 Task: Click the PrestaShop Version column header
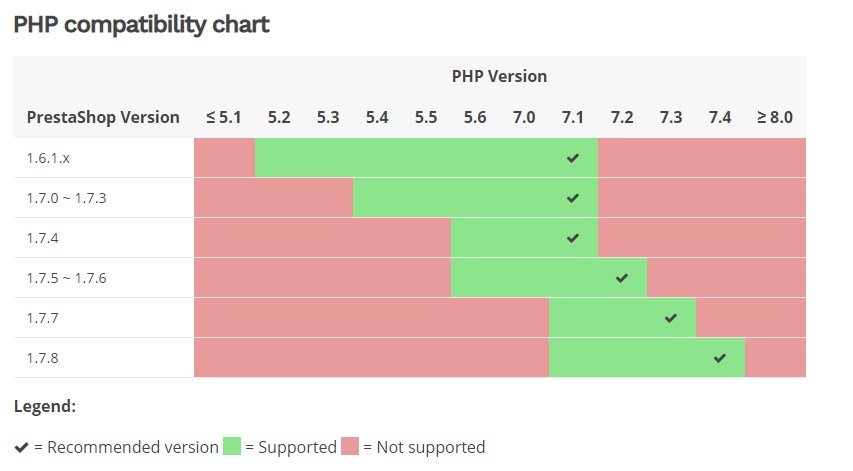click(103, 117)
